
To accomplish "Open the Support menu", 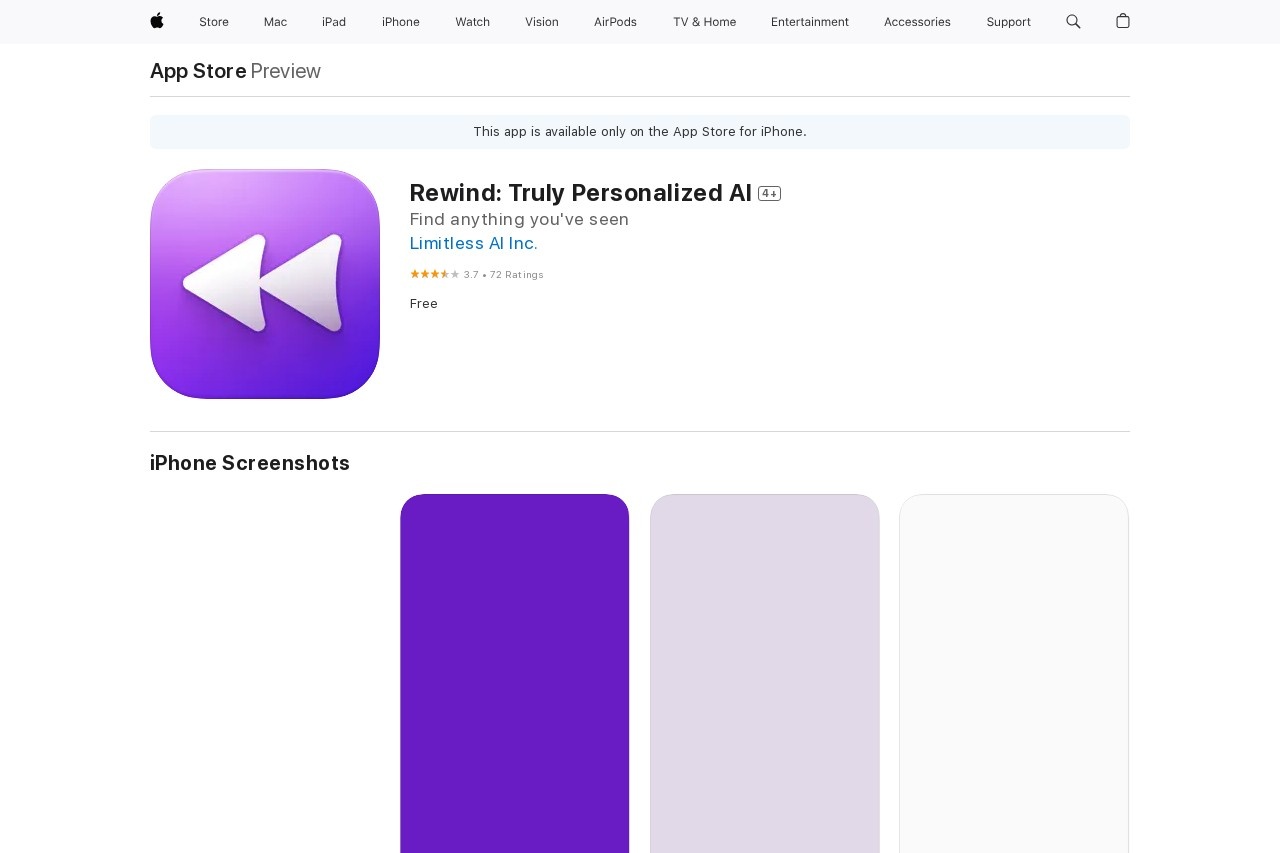I will pyautogui.click(x=1008, y=22).
